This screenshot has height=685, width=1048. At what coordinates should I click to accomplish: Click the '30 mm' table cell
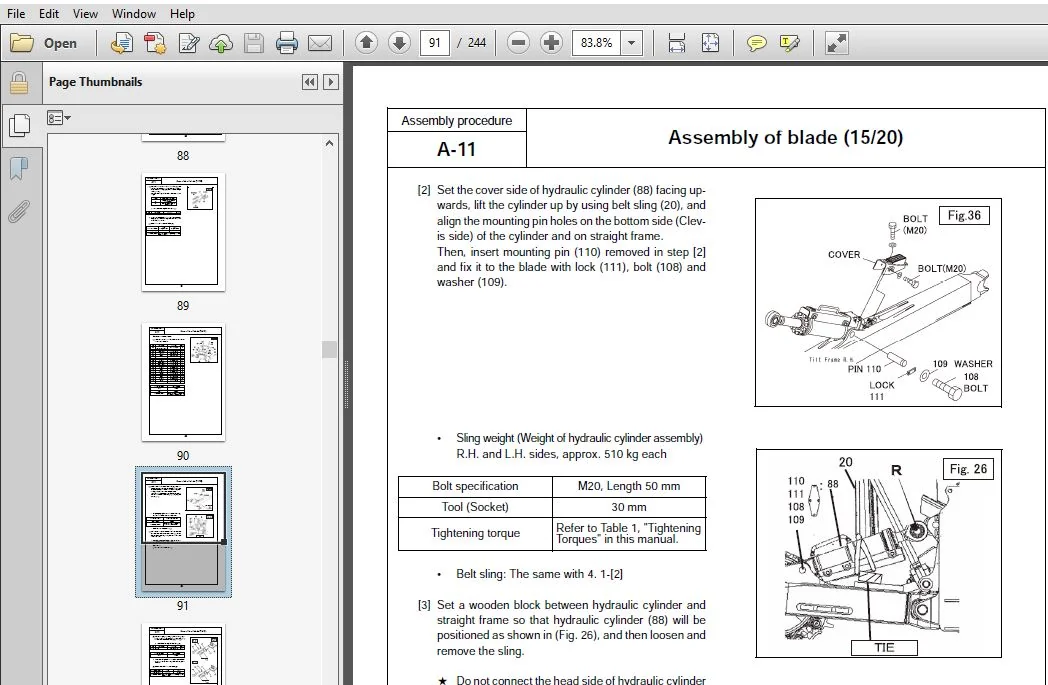(629, 507)
